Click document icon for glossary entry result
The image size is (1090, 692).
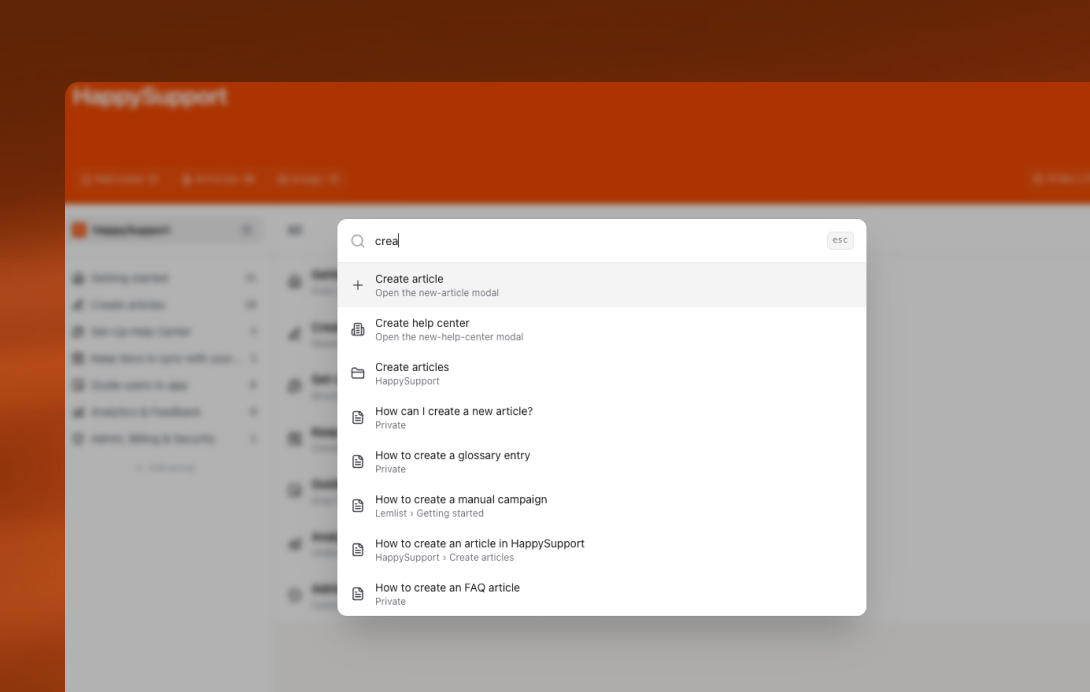pos(357,462)
